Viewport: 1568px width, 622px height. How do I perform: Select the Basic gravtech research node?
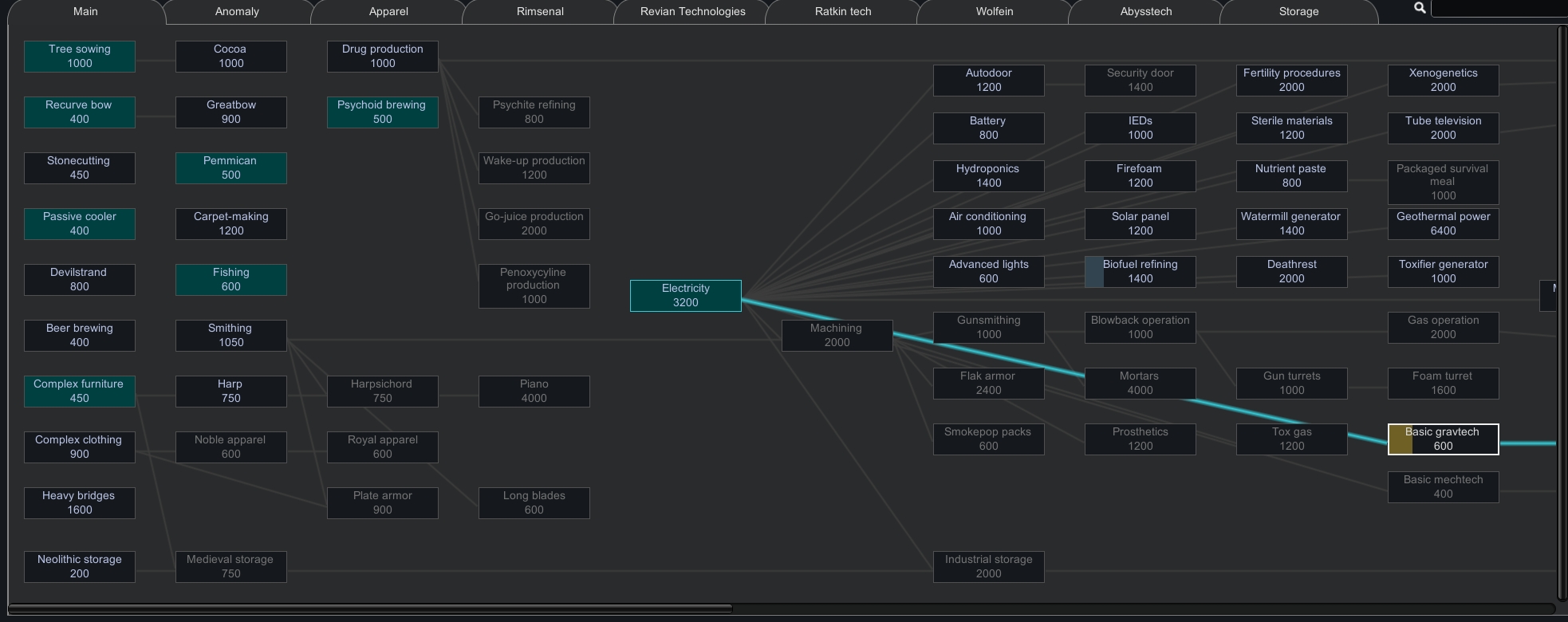1444,439
